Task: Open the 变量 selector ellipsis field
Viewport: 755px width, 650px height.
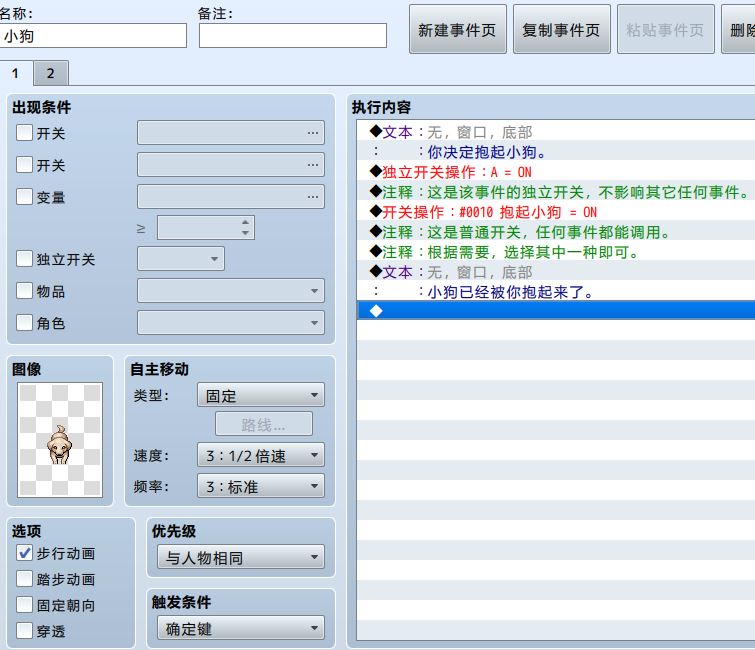Action: coord(231,196)
